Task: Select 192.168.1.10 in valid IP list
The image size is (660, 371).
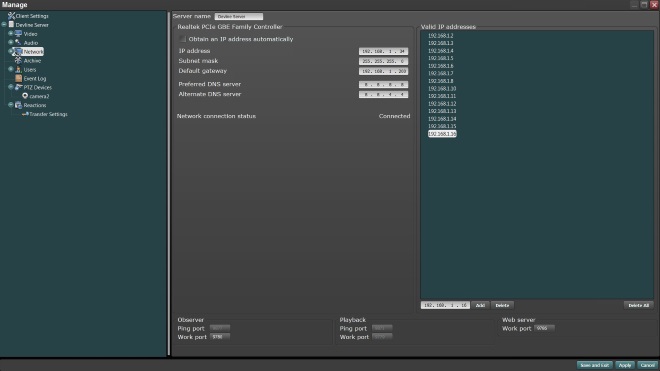Action: tap(442, 88)
